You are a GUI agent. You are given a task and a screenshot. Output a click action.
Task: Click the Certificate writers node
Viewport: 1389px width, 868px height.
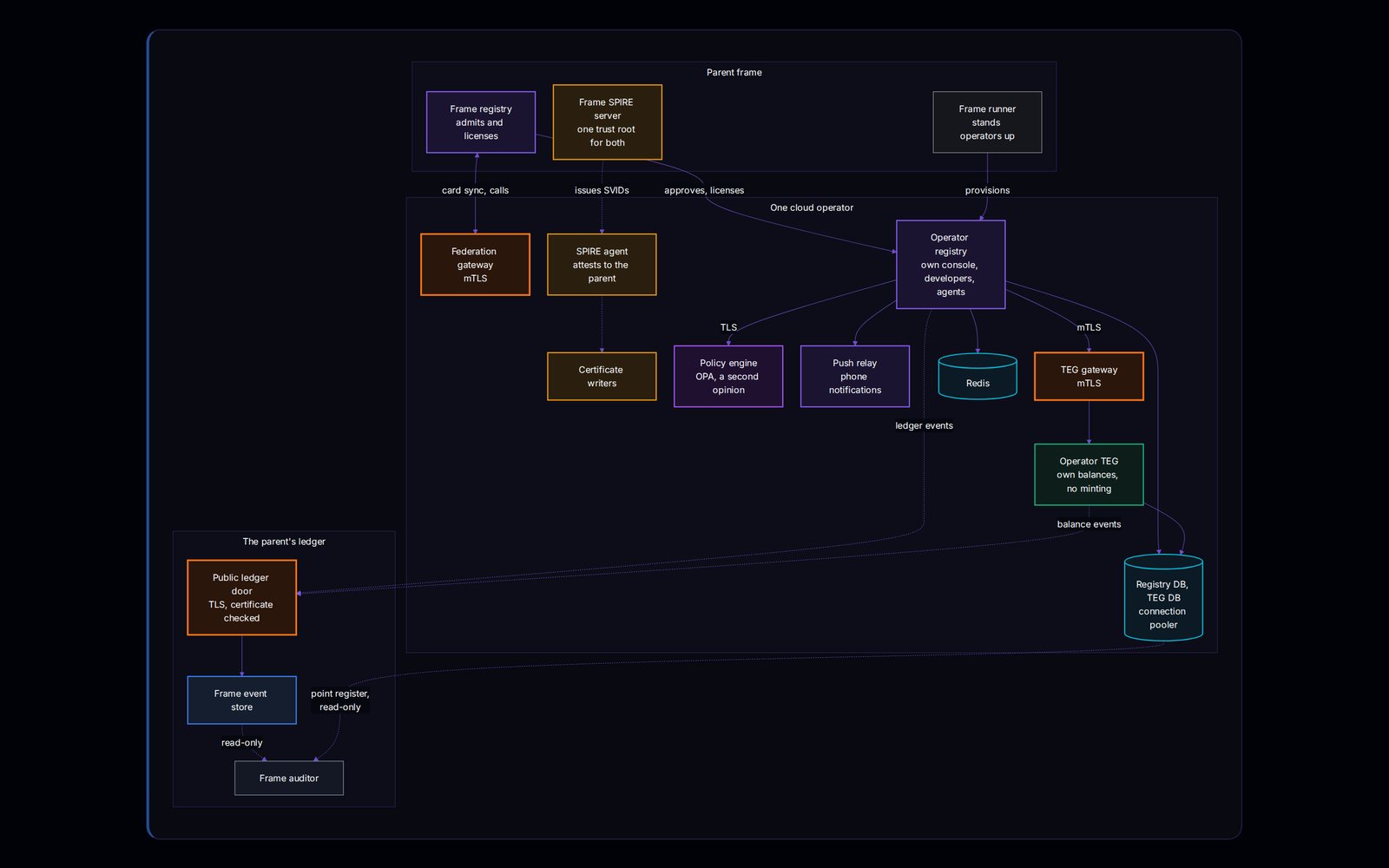(x=602, y=377)
